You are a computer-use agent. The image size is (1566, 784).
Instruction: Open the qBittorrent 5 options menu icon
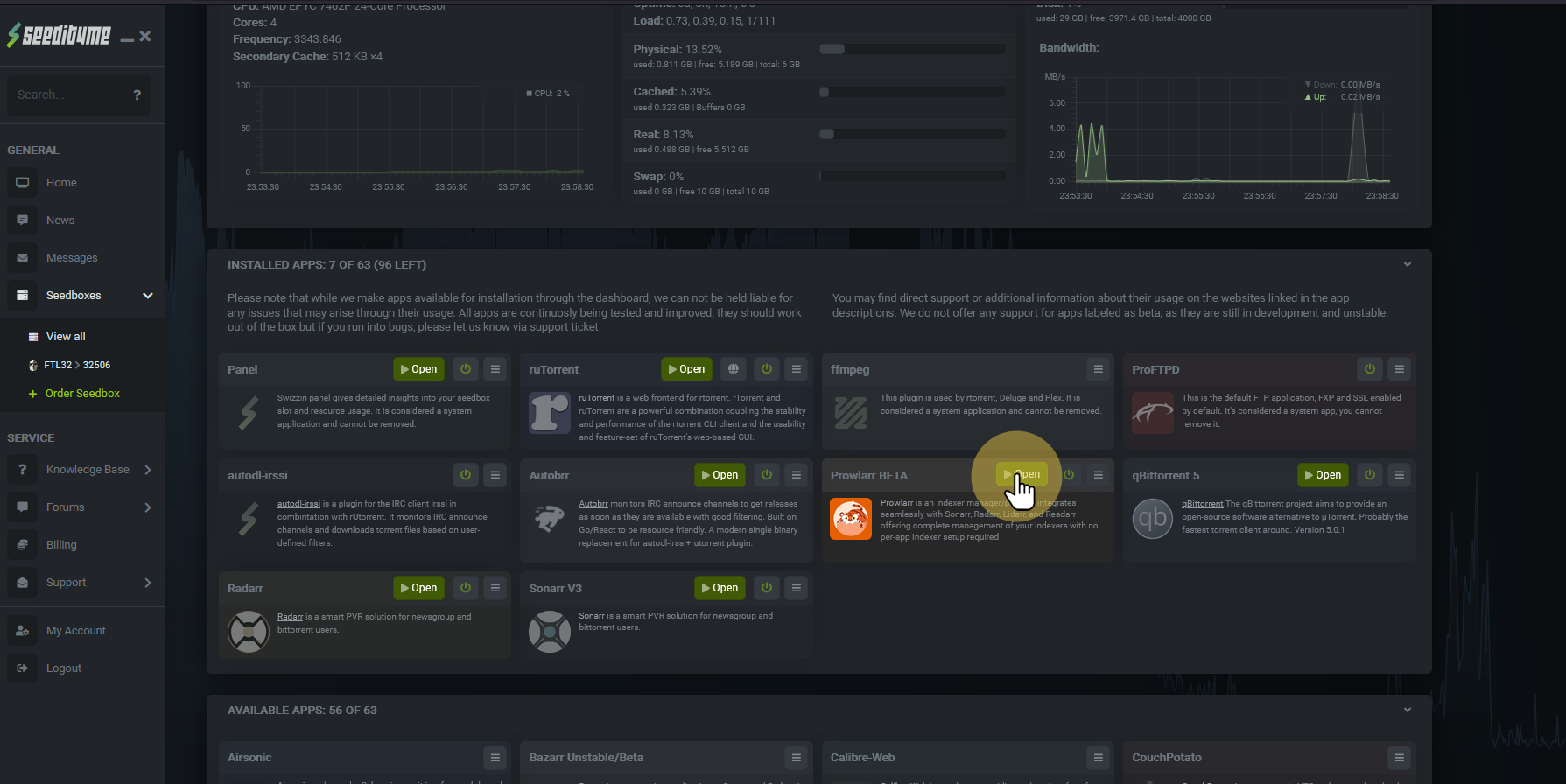[x=1400, y=475]
